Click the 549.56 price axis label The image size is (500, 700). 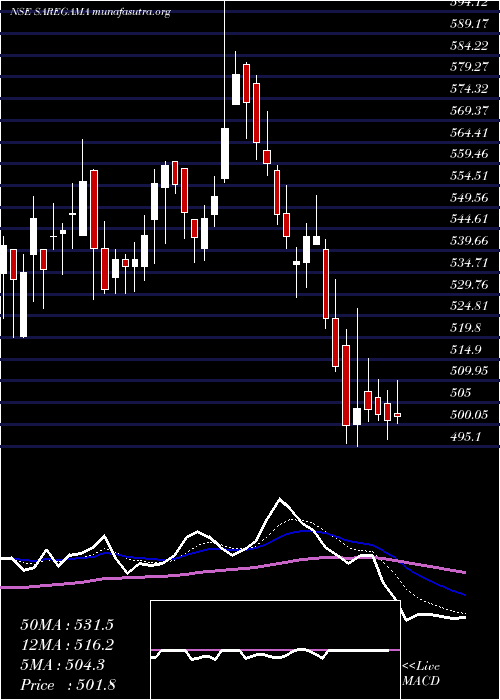(x=468, y=197)
